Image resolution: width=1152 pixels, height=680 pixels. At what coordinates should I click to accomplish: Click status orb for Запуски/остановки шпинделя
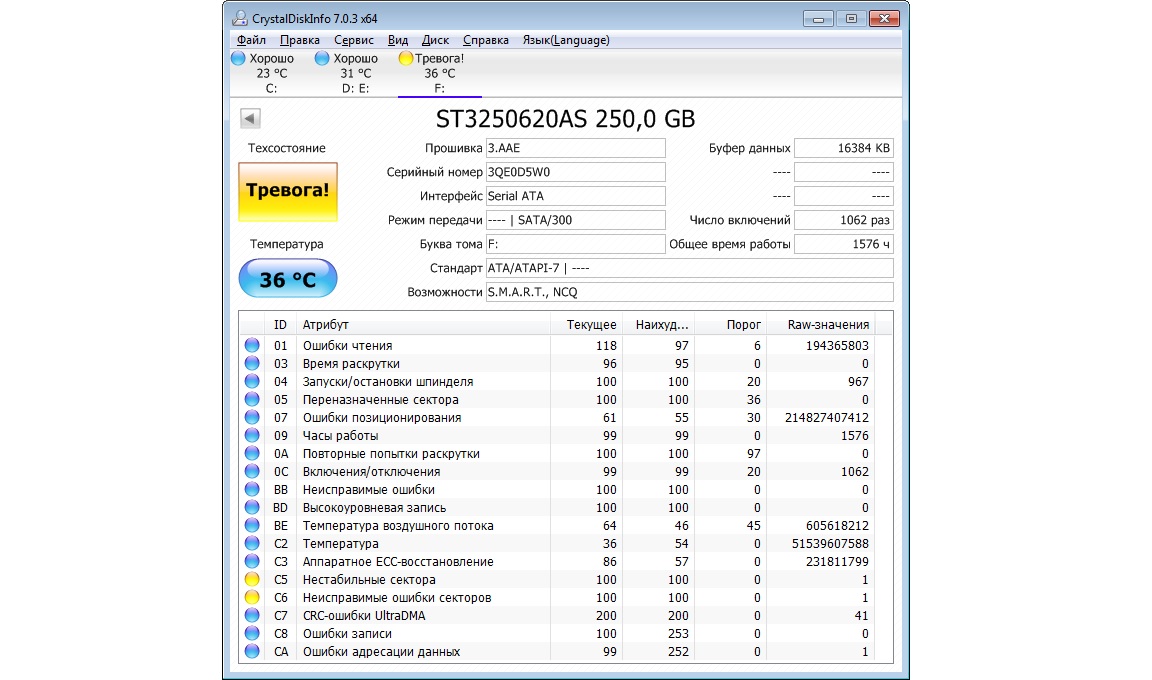click(252, 381)
